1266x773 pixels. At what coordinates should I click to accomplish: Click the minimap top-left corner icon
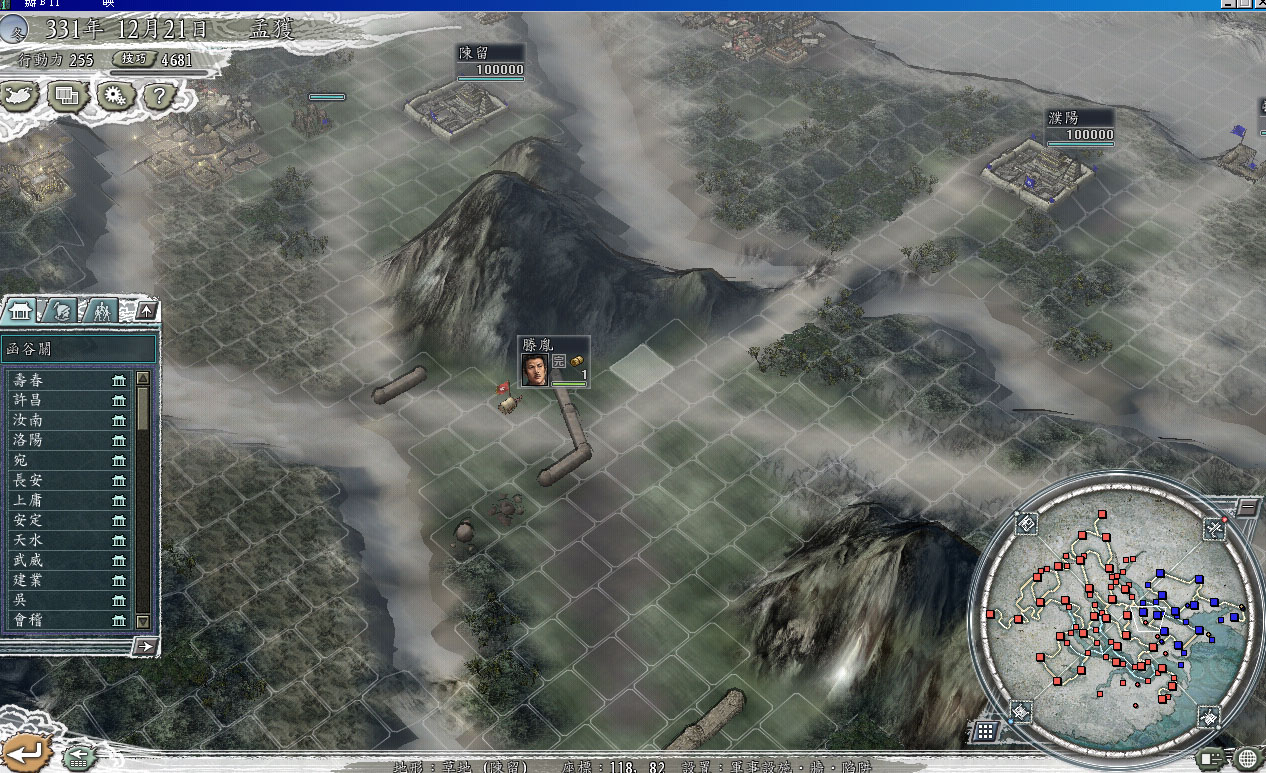click(x=1026, y=524)
